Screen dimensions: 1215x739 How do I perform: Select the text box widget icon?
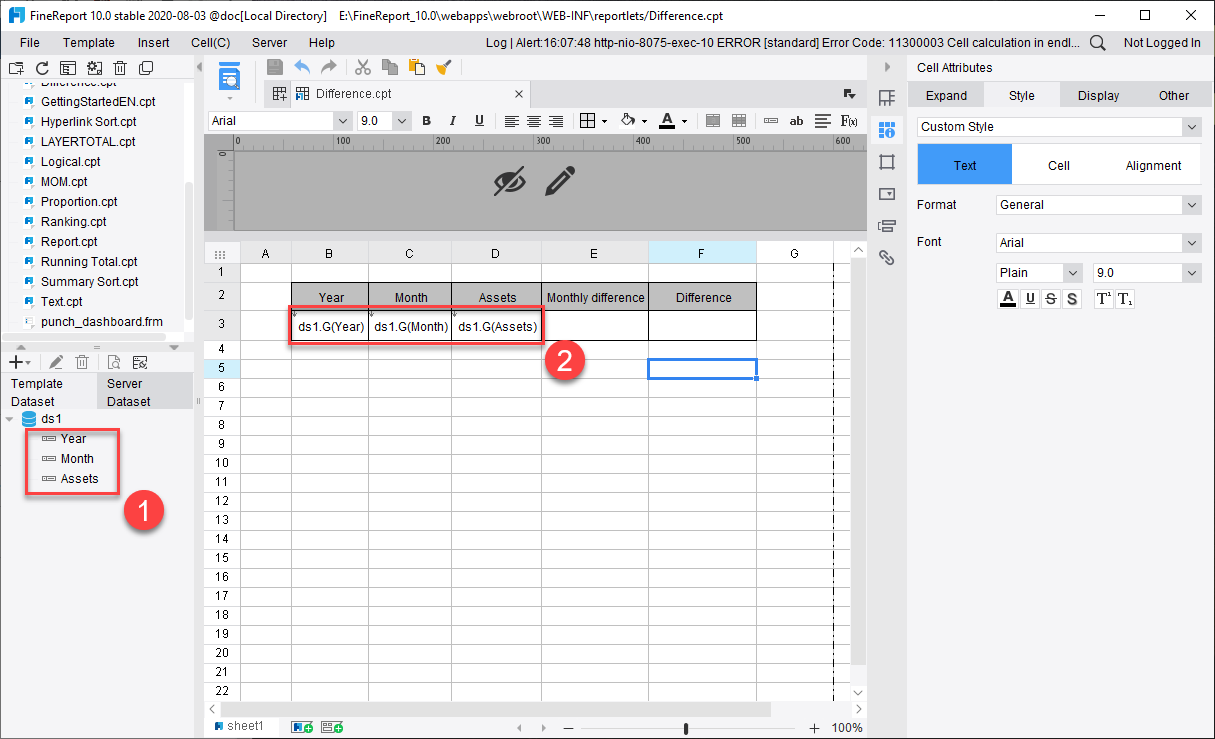pyautogui.click(x=795, y=120)
